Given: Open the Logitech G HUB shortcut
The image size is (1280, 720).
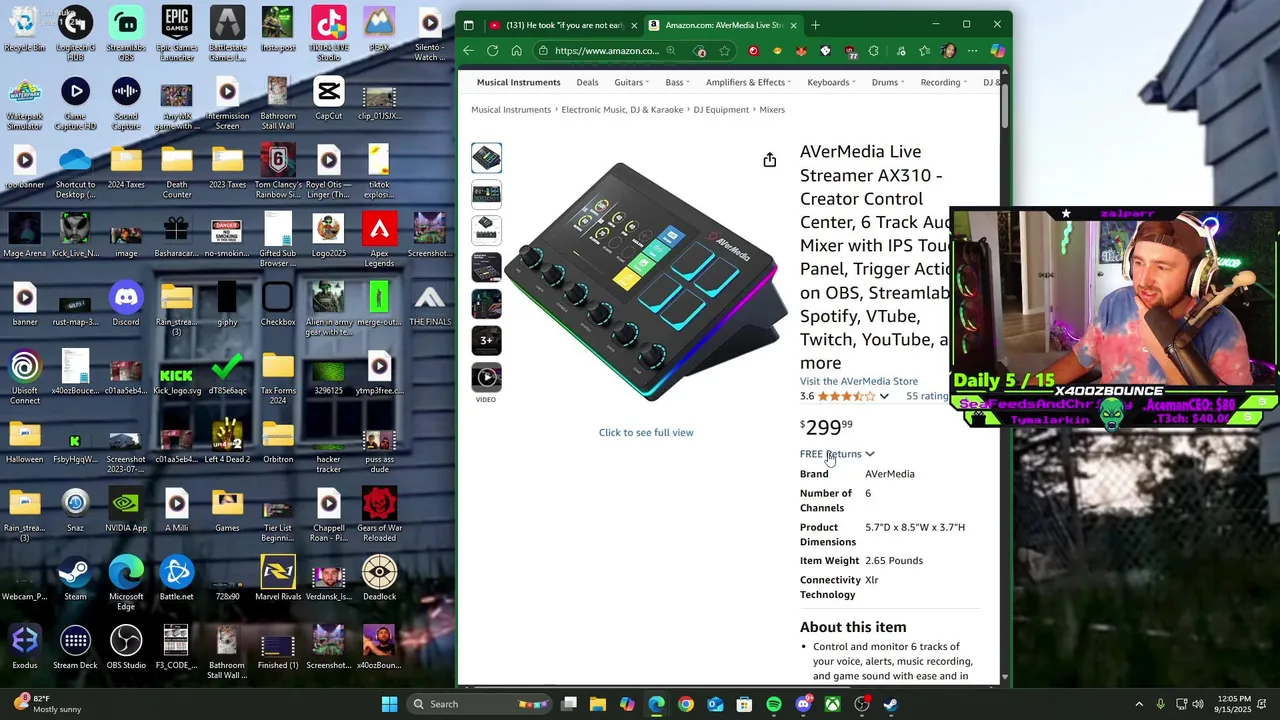Looking at the screenshot, I should 75,33.
